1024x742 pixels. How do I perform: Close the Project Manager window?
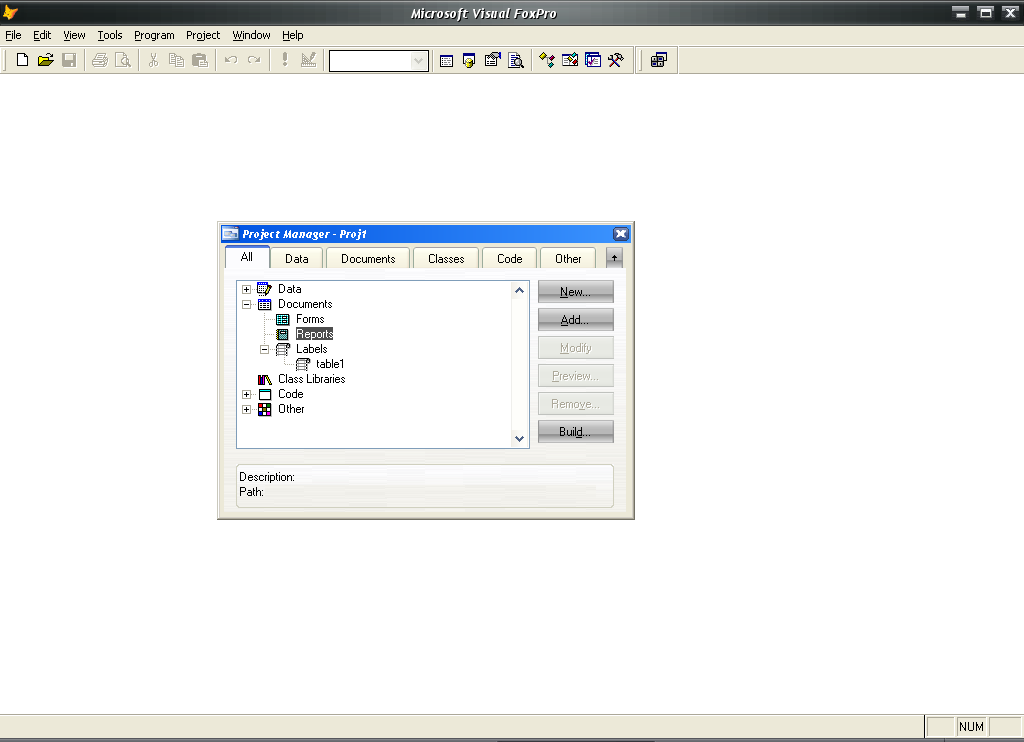(x=620, y=233)
